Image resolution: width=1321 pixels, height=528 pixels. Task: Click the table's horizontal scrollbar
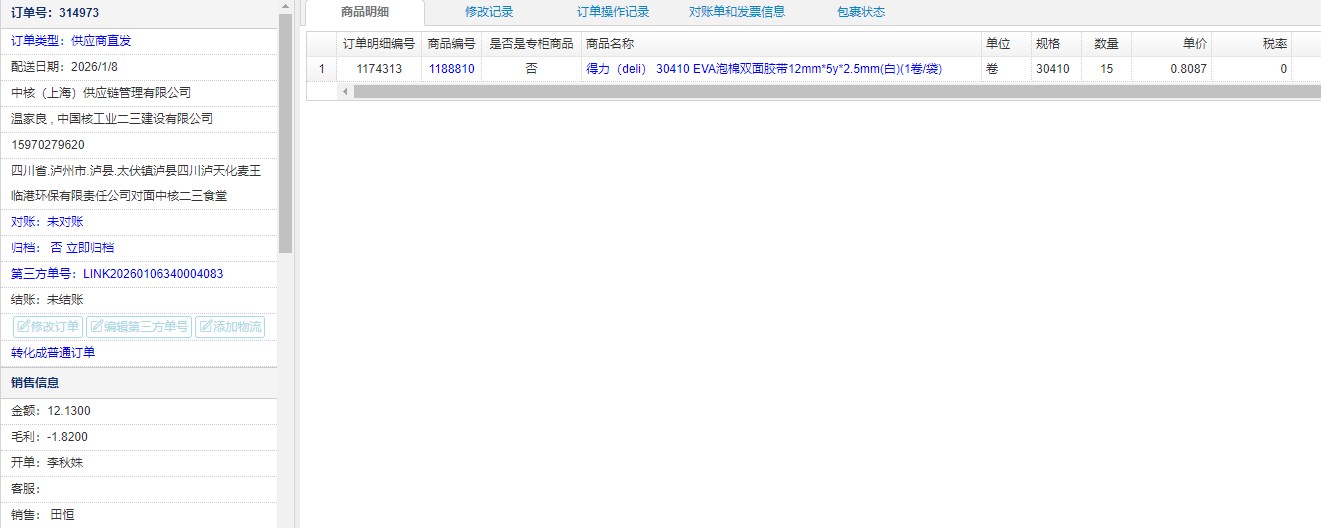click(x=800, y=91)
